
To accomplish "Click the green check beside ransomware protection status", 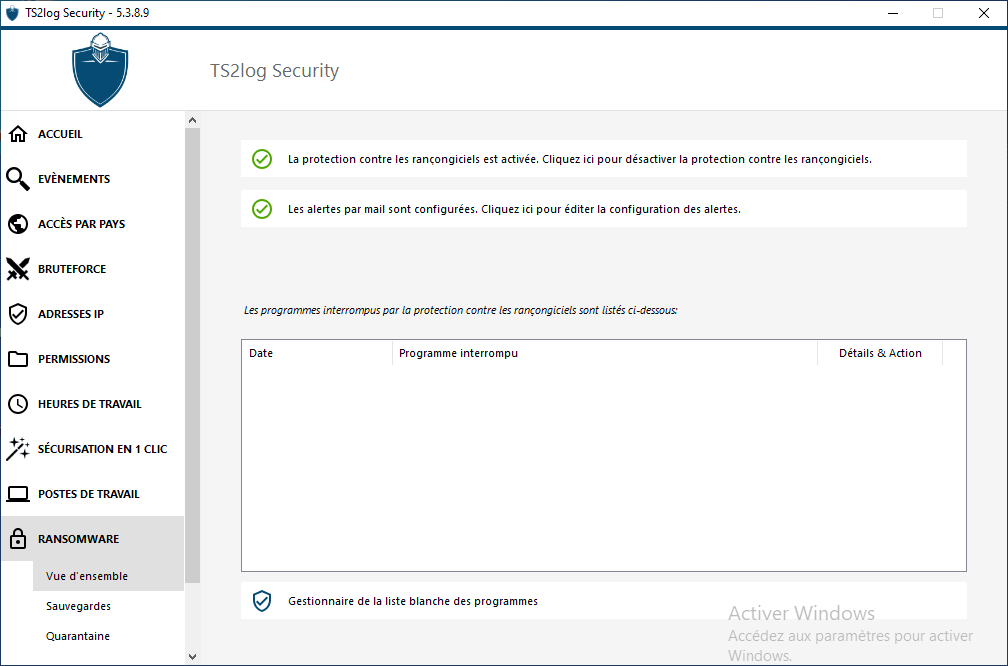I will pyautogui.click(x=262, y=159).
